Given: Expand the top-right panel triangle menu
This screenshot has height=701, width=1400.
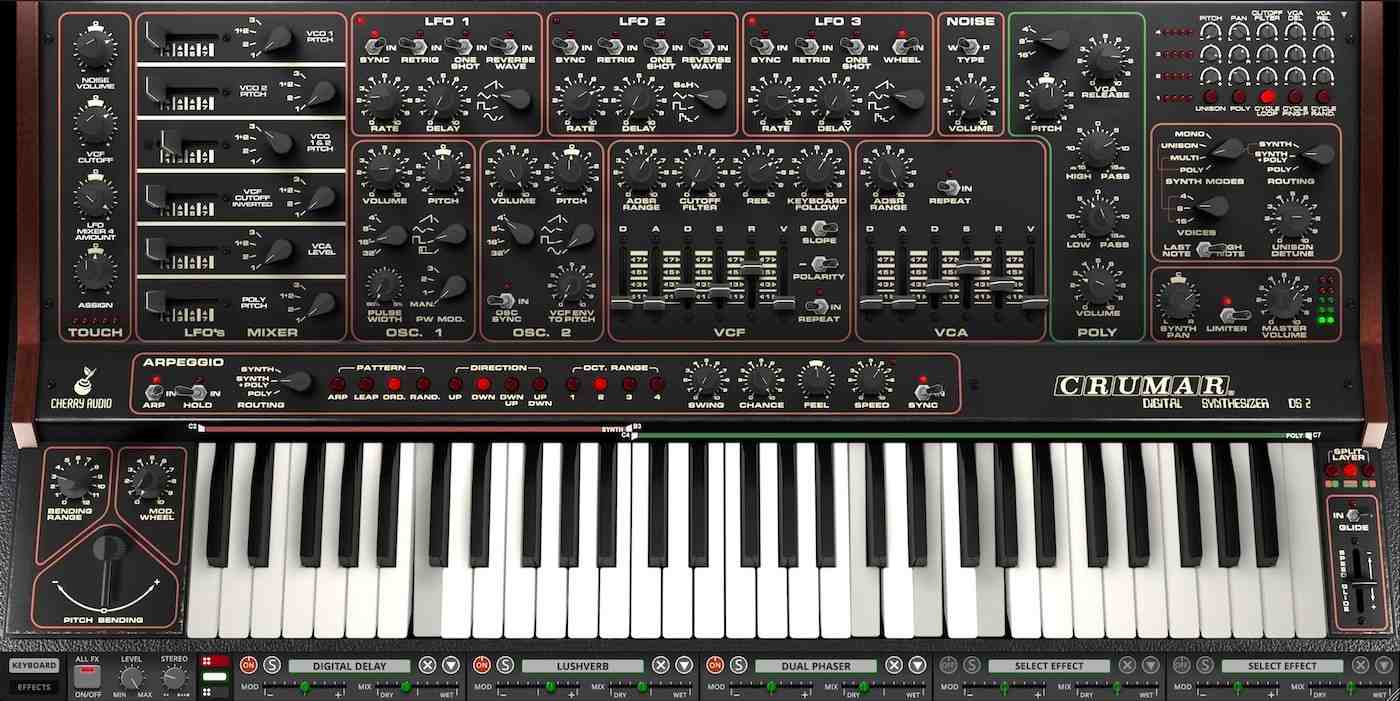Looking at the screenshot, I should (x=1345, y=16).
